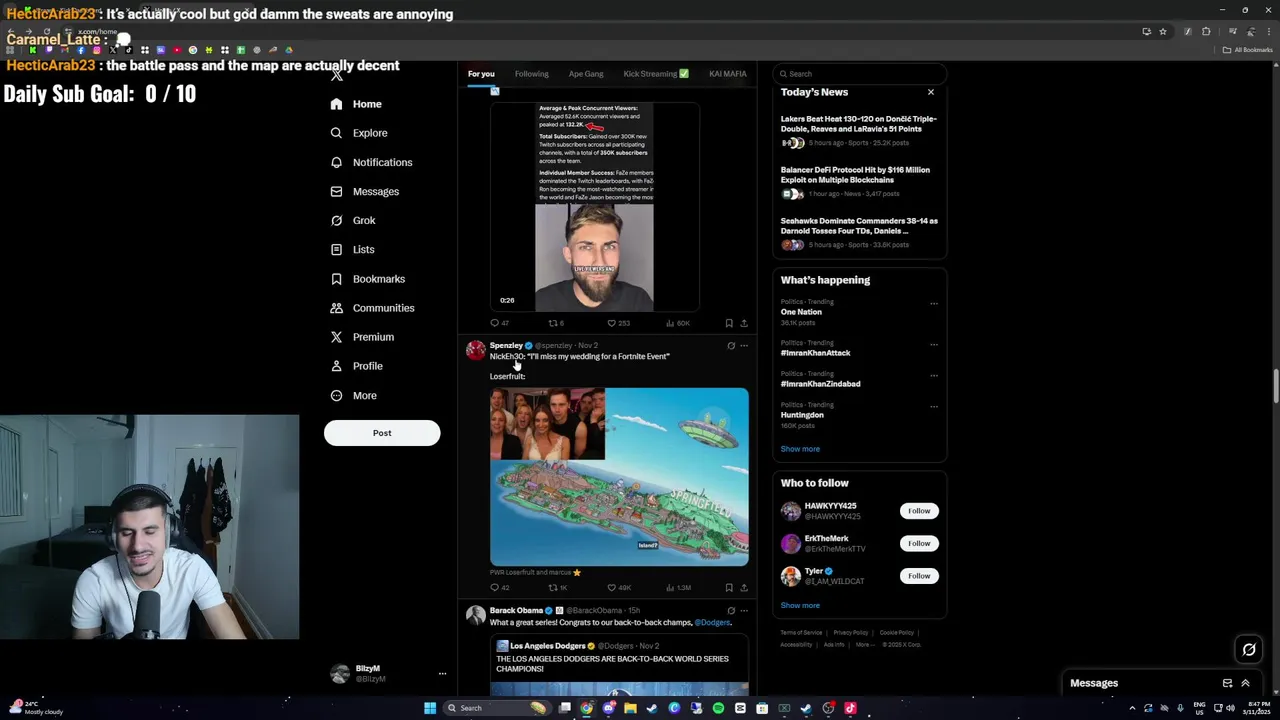Screen dimensions: 1280x720
Task: Open the three-dot menu on Spenzley's post
Action: tap(743, 346)
